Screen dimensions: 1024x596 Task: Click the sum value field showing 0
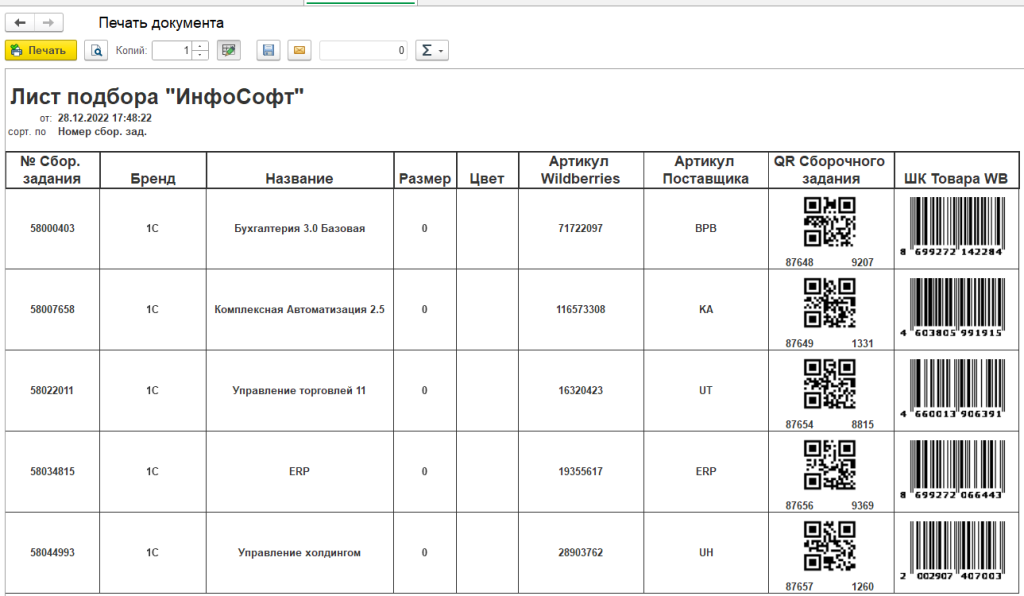[364, 50]
